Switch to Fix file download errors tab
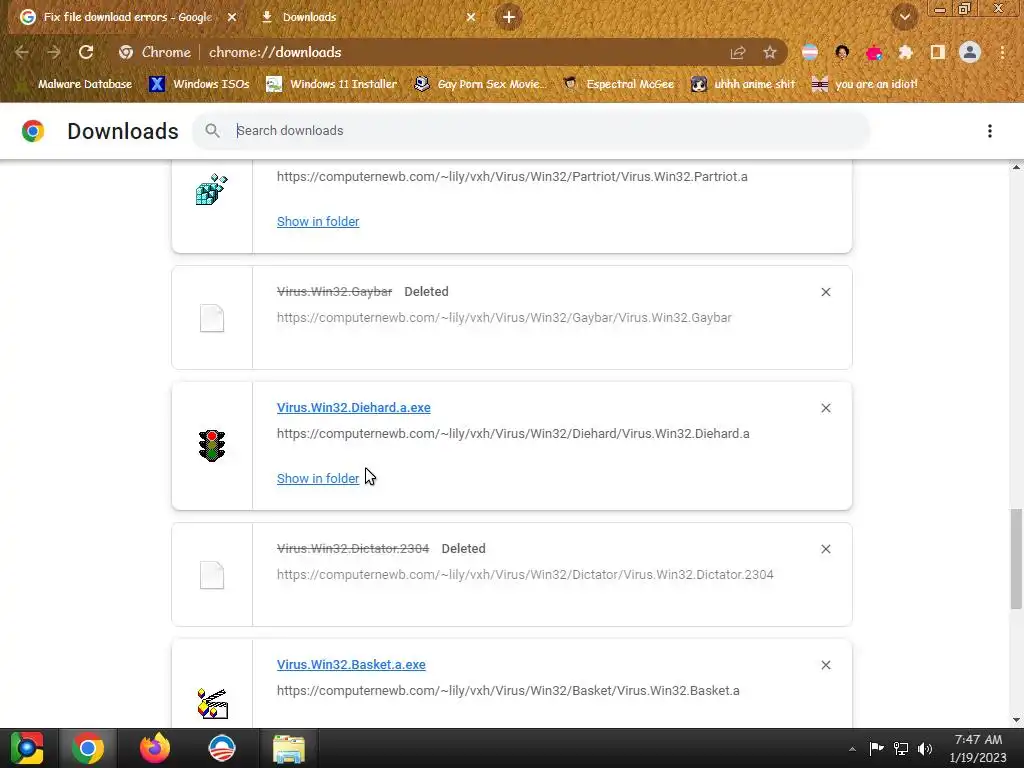 tap(127, 18)
